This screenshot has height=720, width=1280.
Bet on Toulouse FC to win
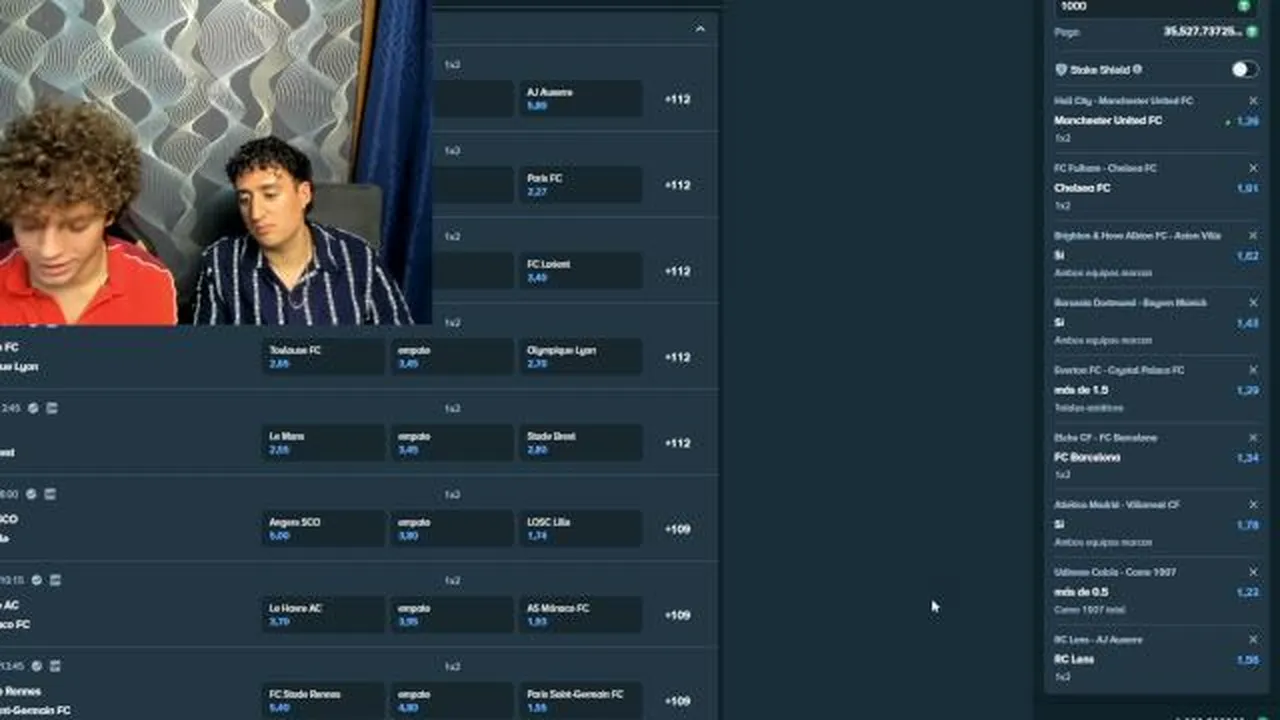pyautogui.click(x=323, y=356)
